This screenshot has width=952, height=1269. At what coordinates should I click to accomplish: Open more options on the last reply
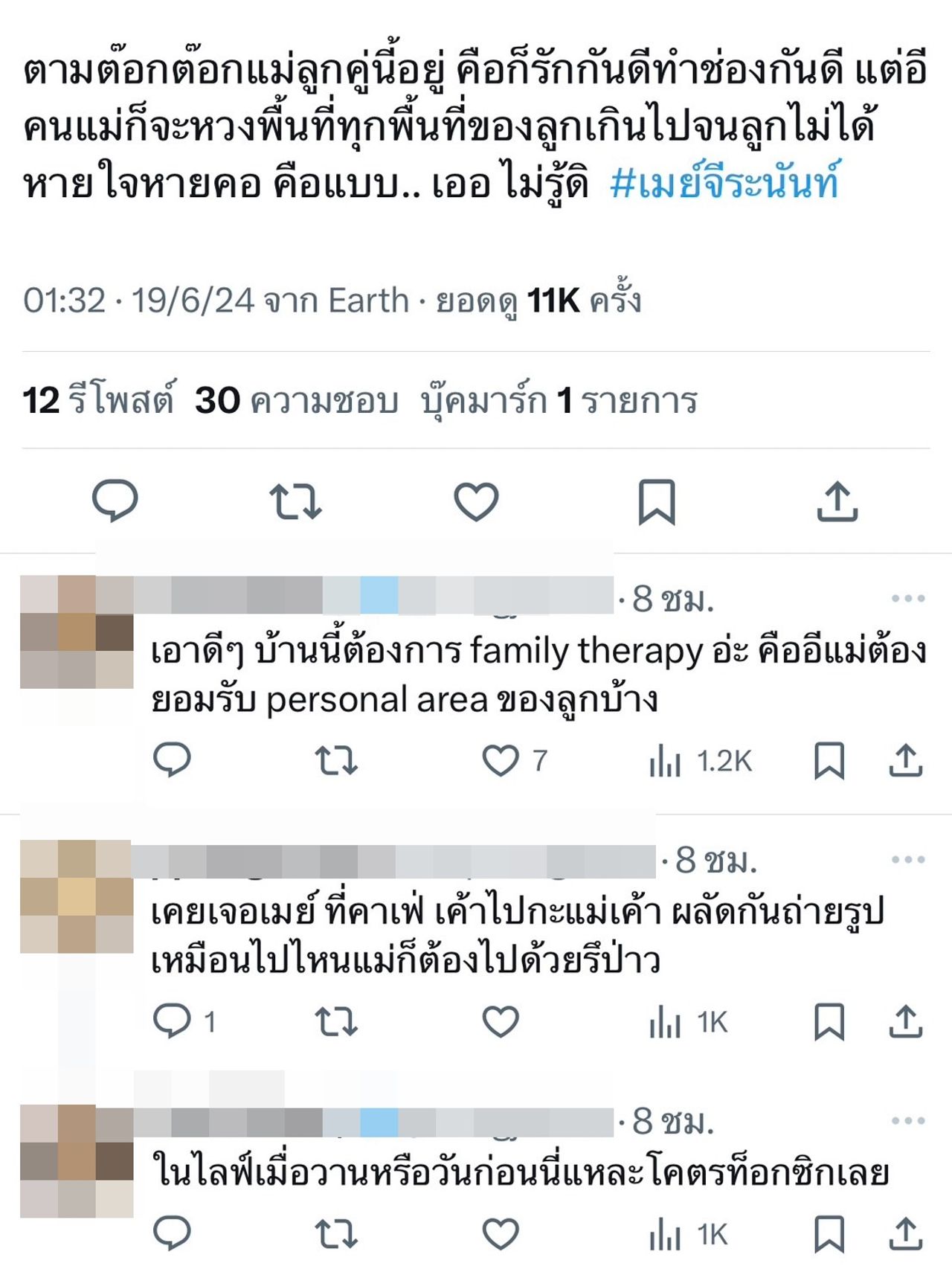coord(908,1120)
